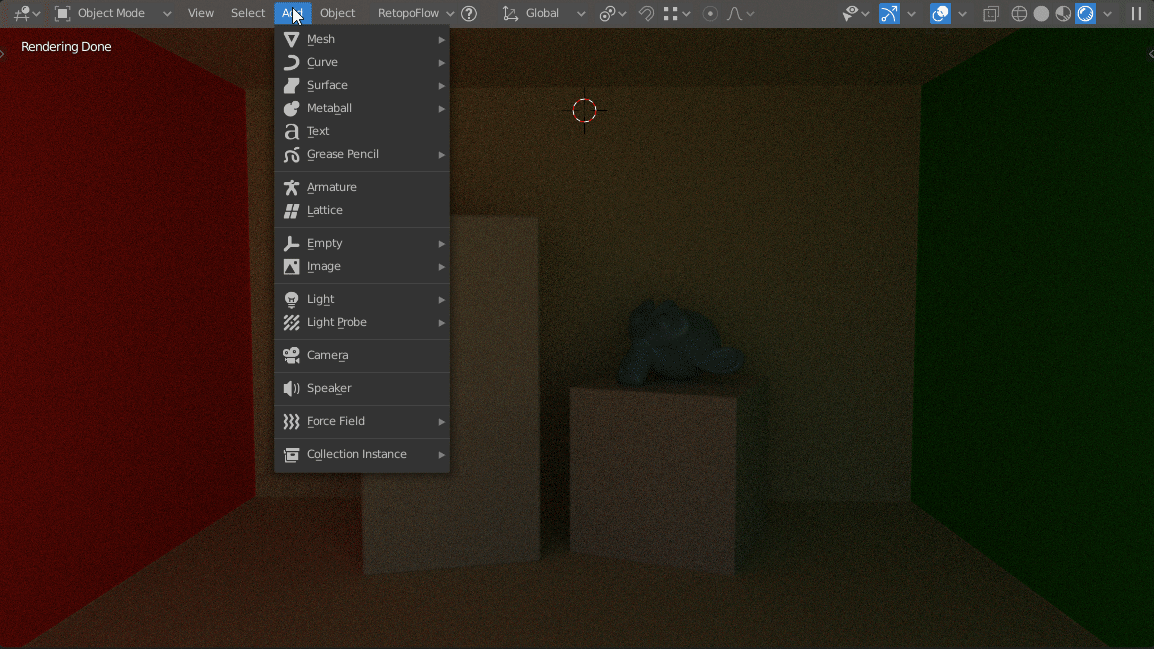Click the Camera icon
This screenshot has height=649, width=1154.
coord(291,355)
